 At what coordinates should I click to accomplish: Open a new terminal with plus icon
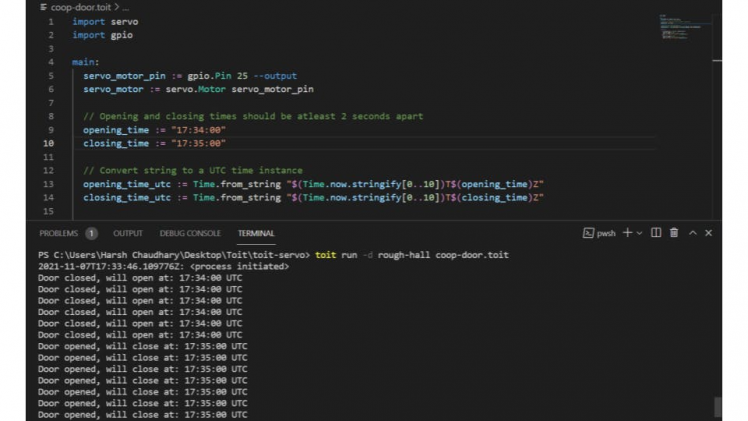point(627,233)
